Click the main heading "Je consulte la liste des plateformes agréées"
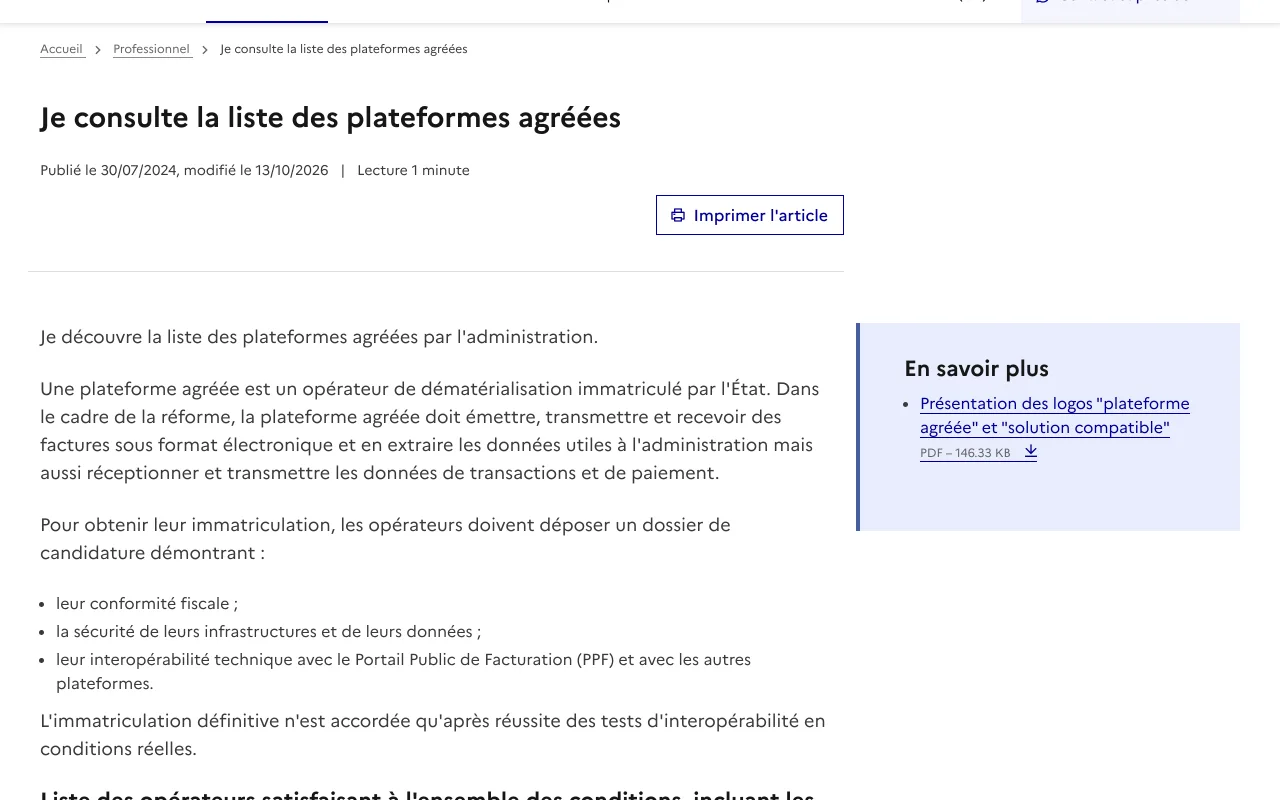The height and width of the screenshot is (800, 1280). (331, 118)
